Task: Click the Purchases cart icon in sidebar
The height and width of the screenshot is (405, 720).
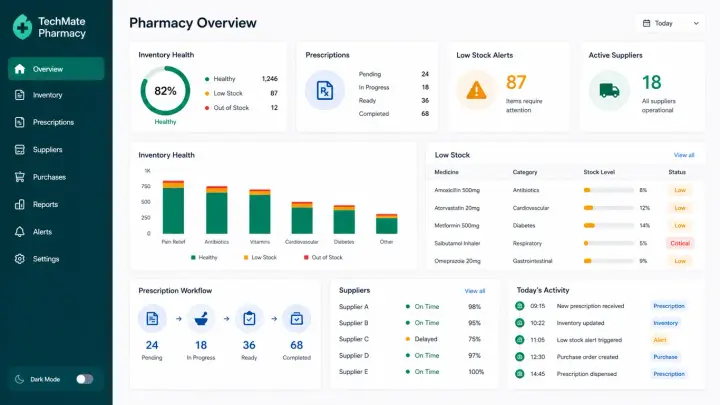Action: pos(19,177)
